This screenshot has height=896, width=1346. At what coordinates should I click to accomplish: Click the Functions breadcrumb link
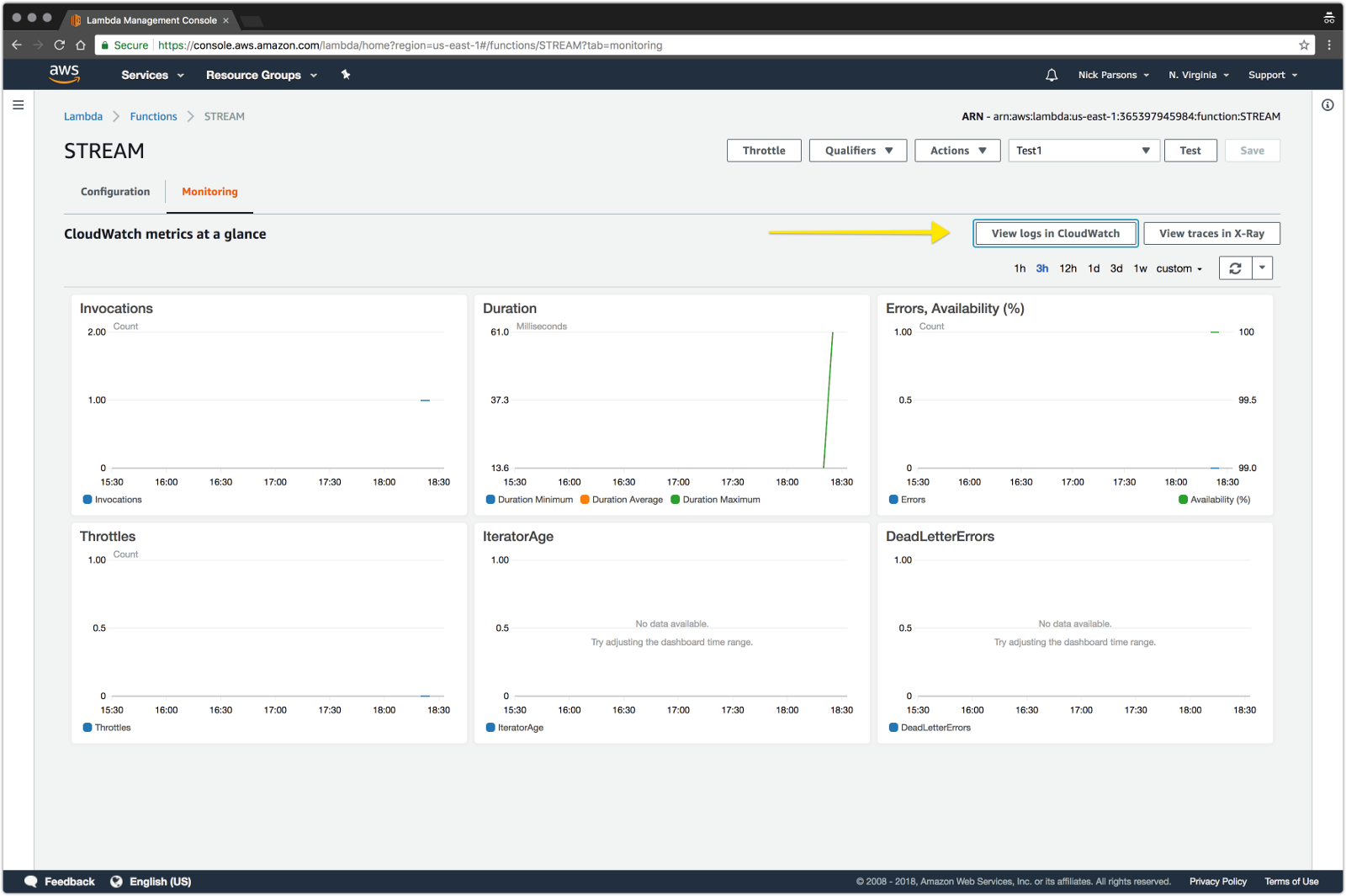pos(153,117)
